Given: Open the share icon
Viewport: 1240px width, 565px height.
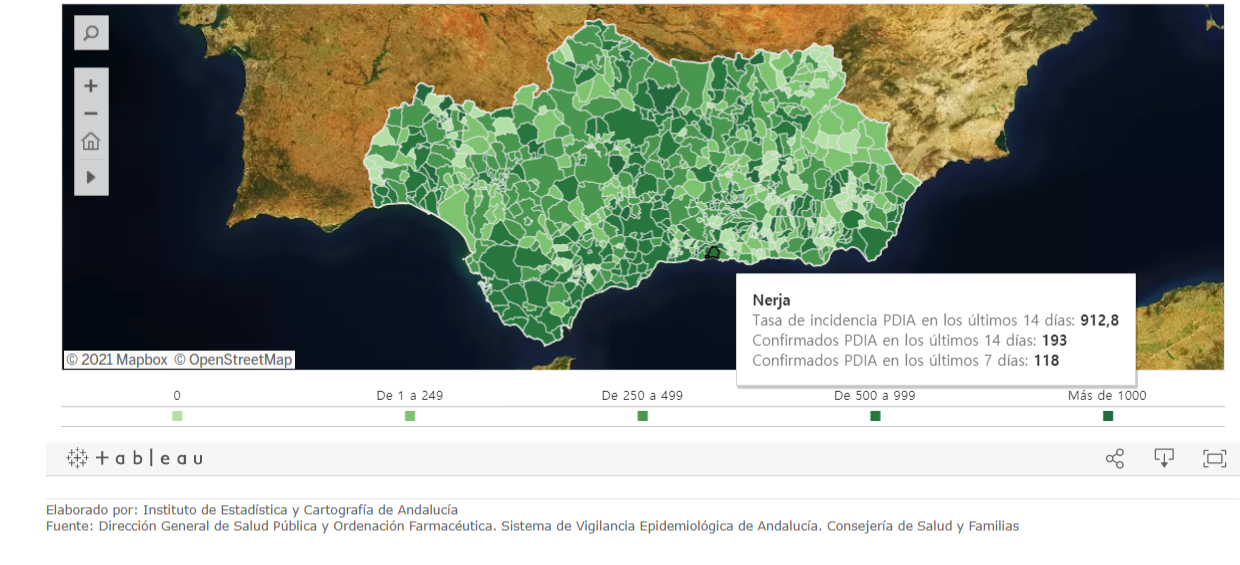Looking at the screenshot, I should coord(1115,458).
